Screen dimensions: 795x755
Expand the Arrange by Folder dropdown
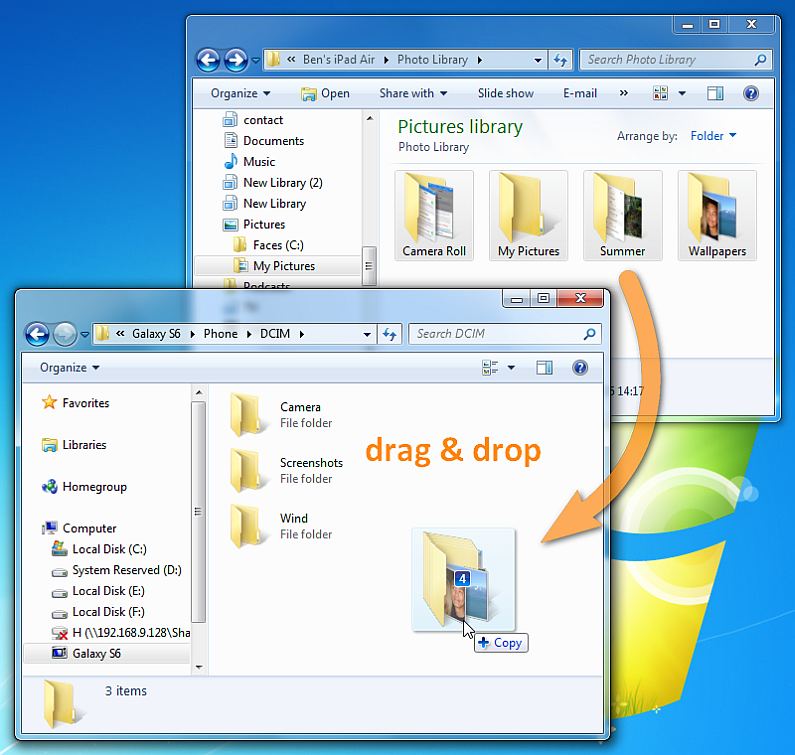click(713, 136)
